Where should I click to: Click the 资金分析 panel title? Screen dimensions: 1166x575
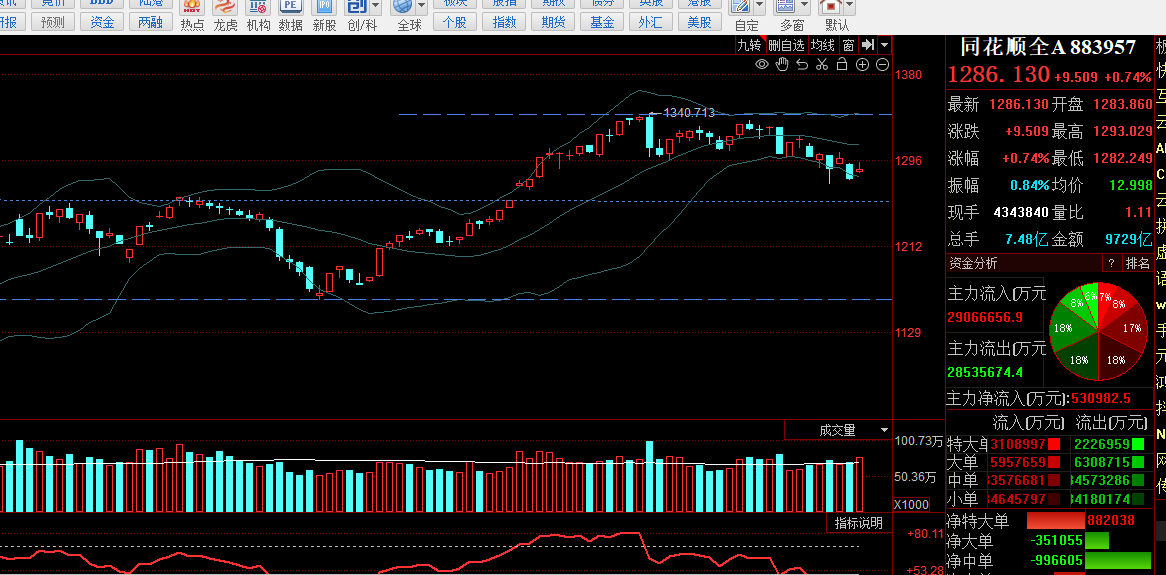973,263
